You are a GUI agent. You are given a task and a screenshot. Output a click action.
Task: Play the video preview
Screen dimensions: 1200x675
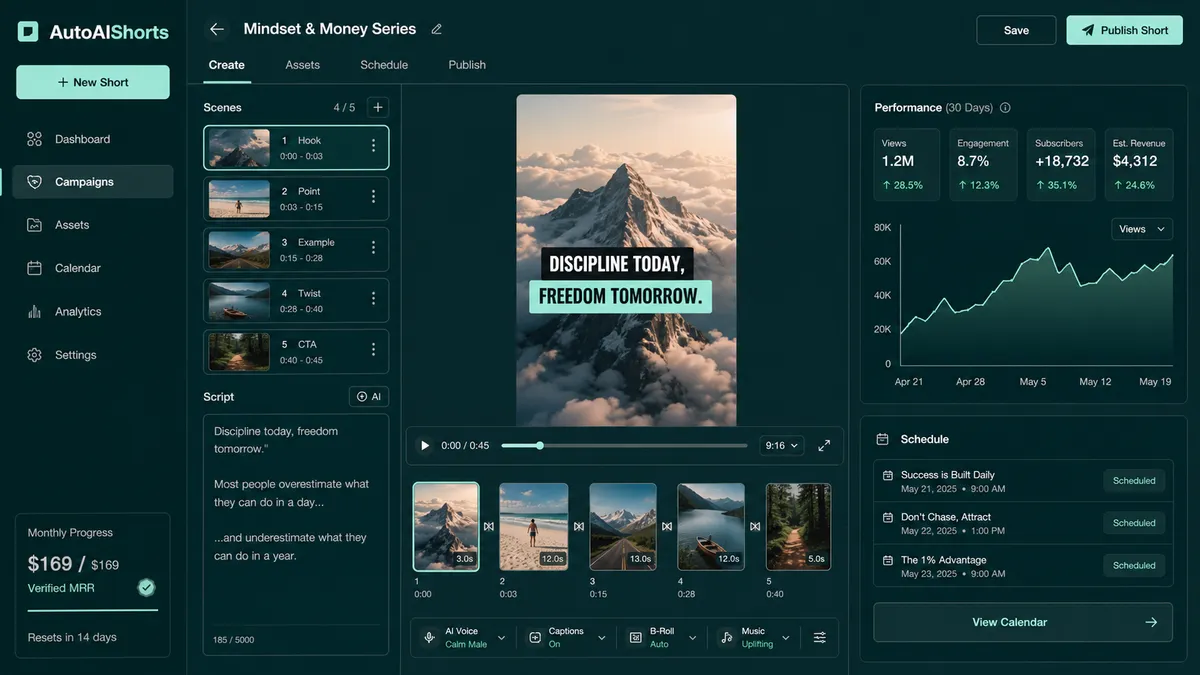(x=424, y=446)
